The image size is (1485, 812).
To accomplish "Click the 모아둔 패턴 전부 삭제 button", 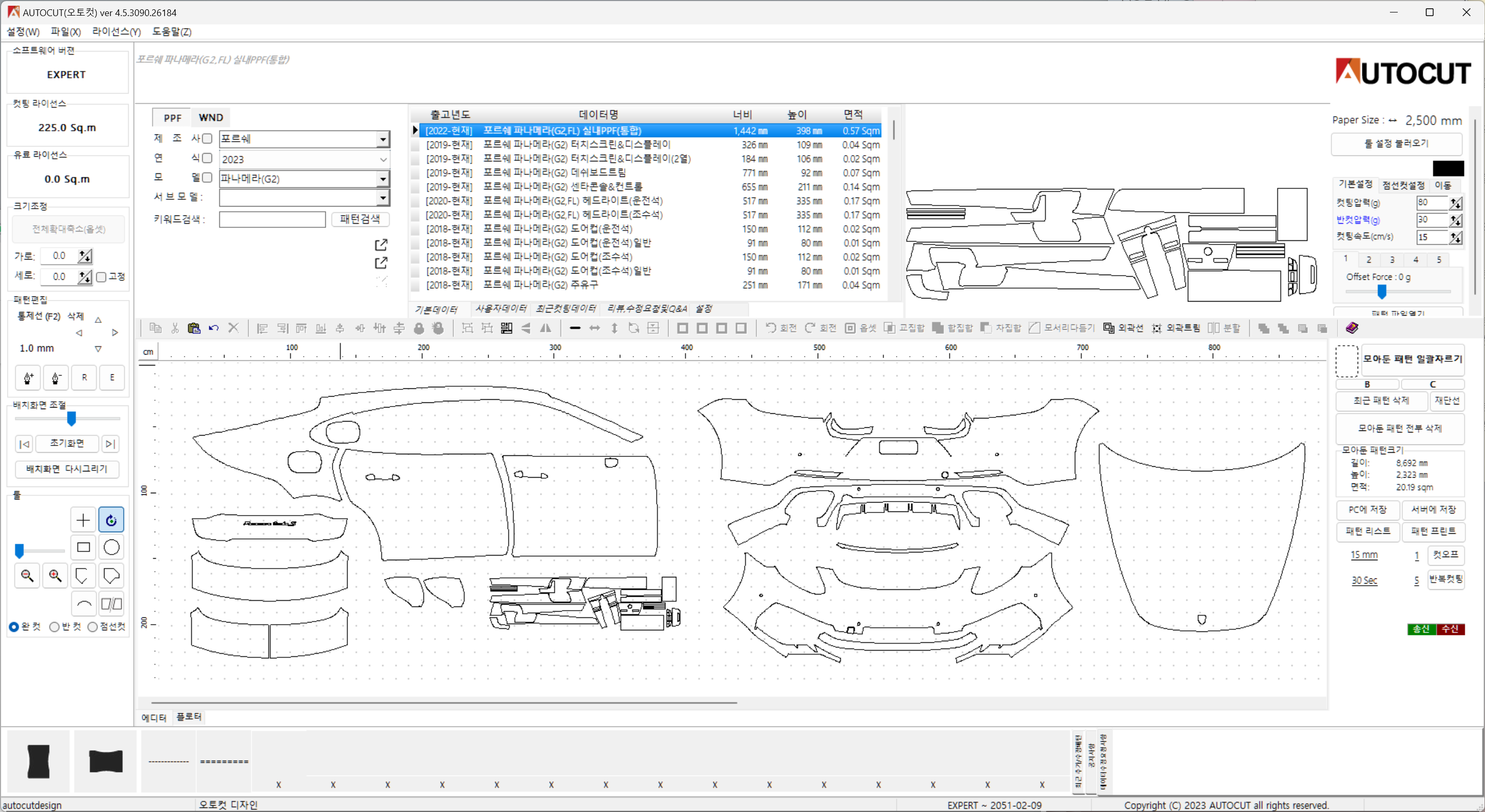I will [x=1400, y=428].
